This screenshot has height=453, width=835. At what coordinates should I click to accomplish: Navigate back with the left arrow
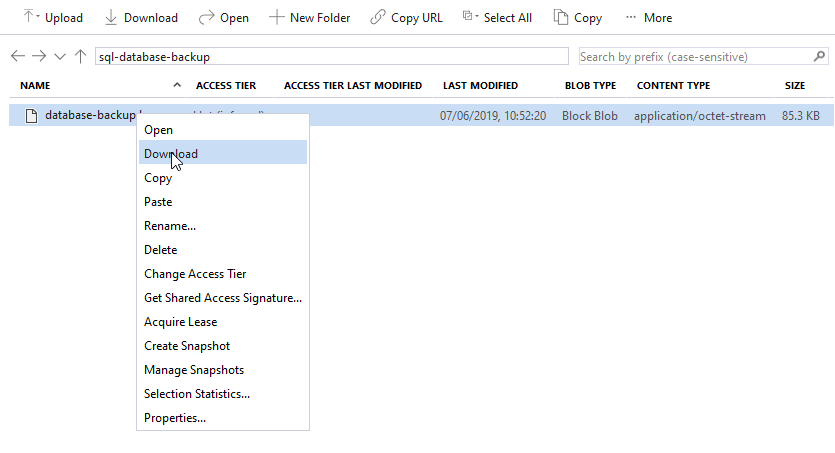tap(18, 56)
